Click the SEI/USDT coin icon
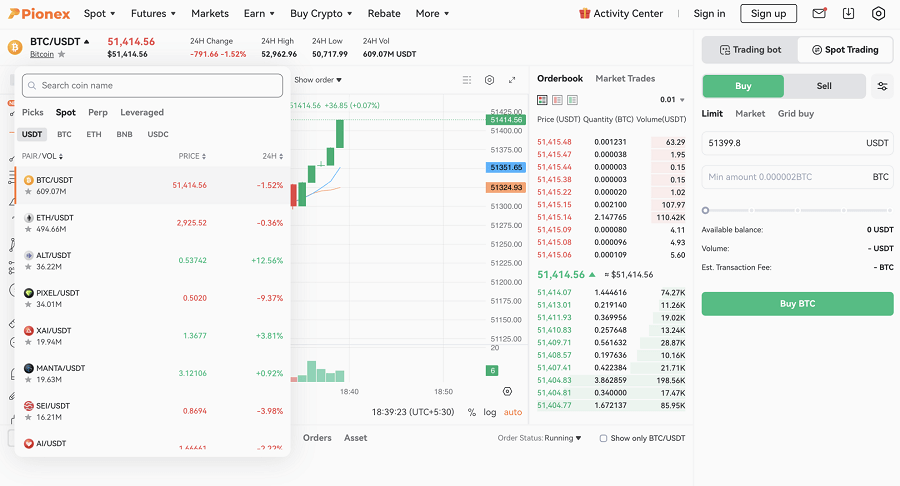 (28, 406)
